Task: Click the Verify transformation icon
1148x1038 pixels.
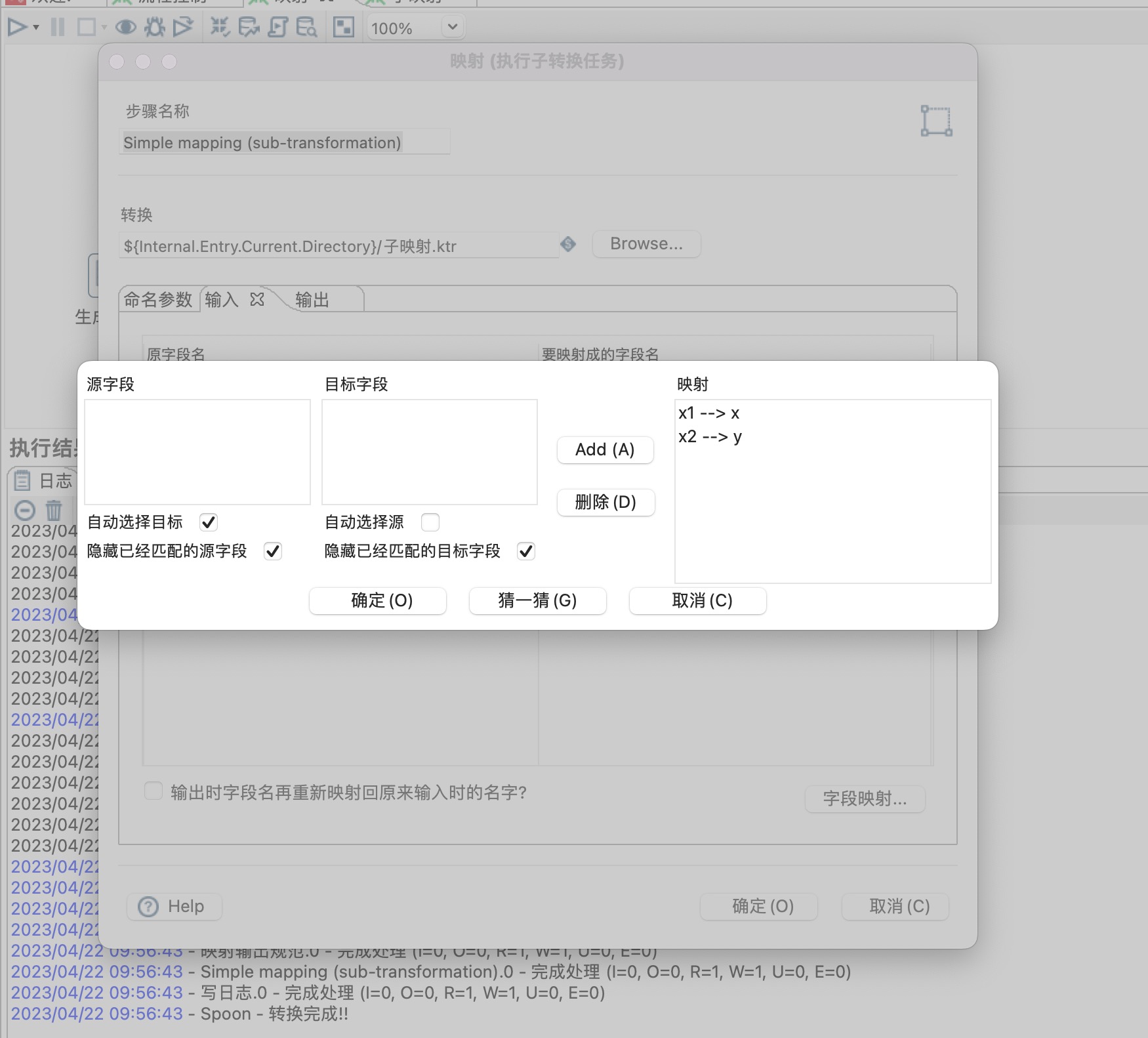Action: [220, 28]
